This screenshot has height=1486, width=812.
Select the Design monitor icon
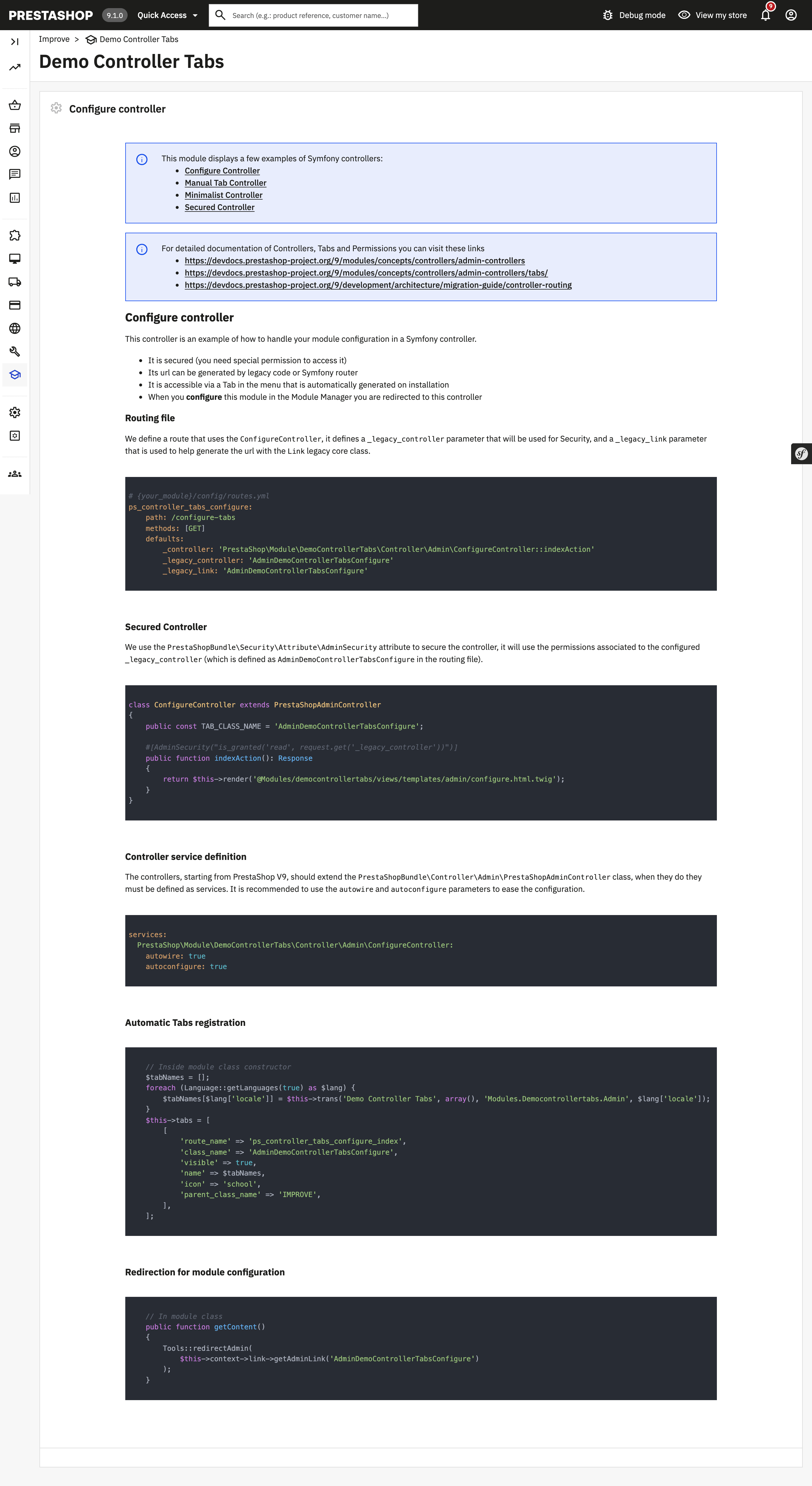(x=15, y=258)
